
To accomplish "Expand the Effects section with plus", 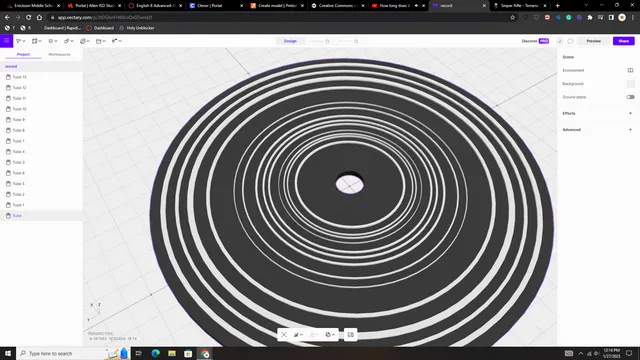I will click(x=630, y=113).
